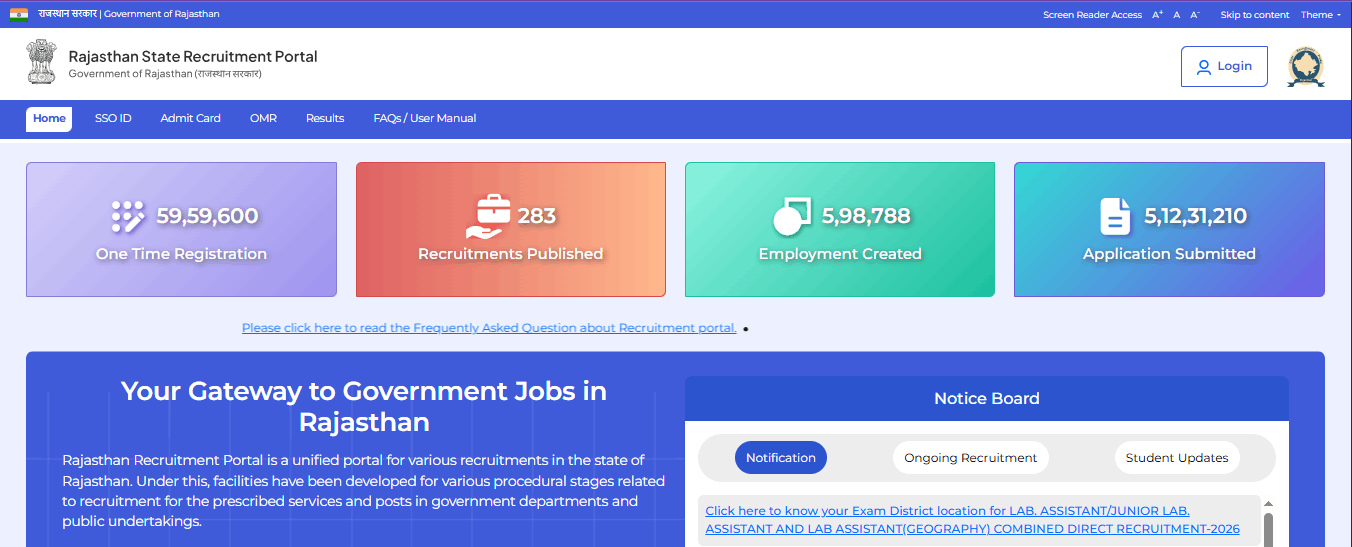This screenshot has width=1352, height=547.
Task: Open the Frequently Asked Question link
Action: (489, 328)
